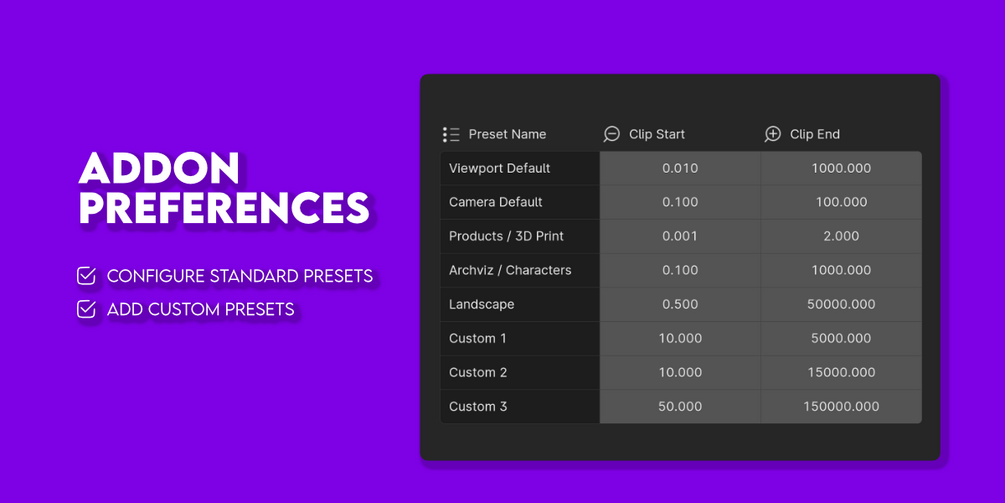The width and height of the screenshot is (1005, 503).
Task: Click Custom 2 Clip End value 15000.000
Action: (x=841, y=372)
